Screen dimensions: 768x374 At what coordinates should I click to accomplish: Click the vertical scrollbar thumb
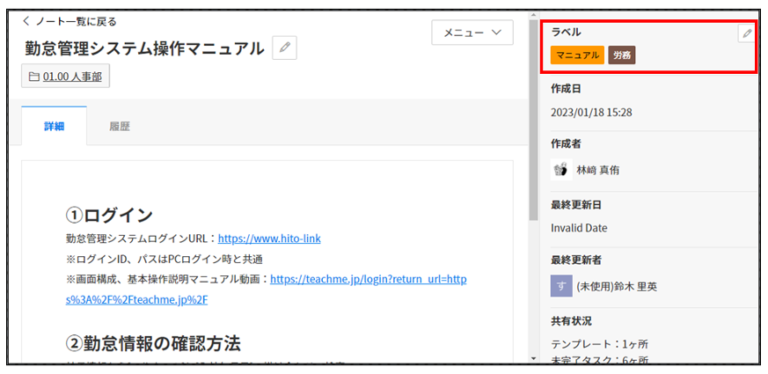click(x=533, y=122)
